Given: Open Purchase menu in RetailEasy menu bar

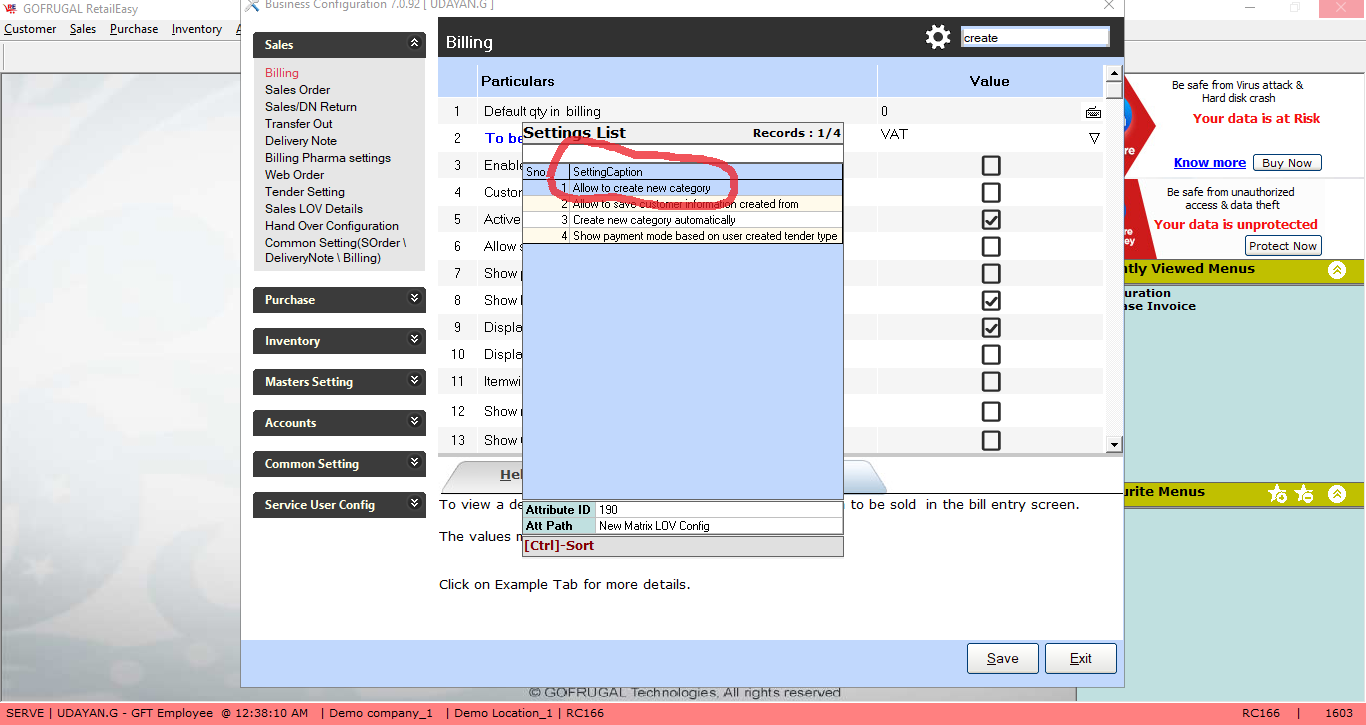Looking at the screenshot, I should click(x=134, y=29).
